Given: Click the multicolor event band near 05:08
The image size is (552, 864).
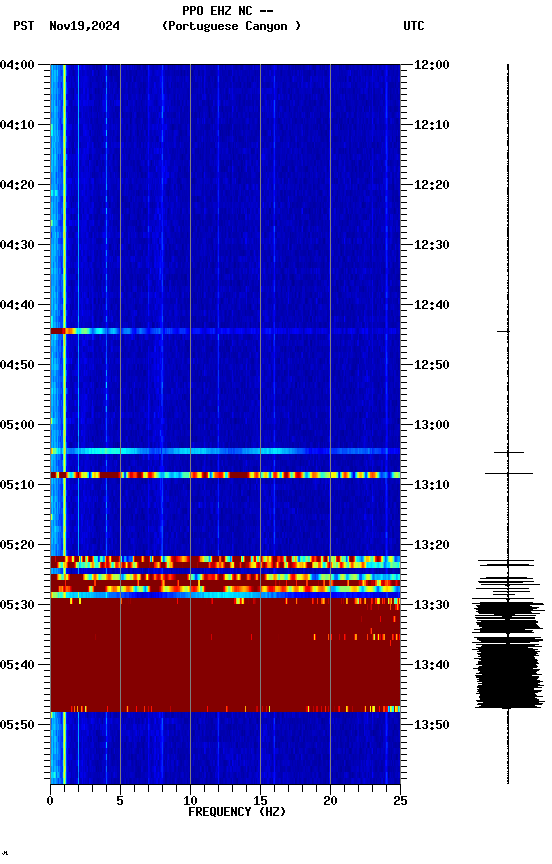Looking at the screenshot, I should coord(225,475).
